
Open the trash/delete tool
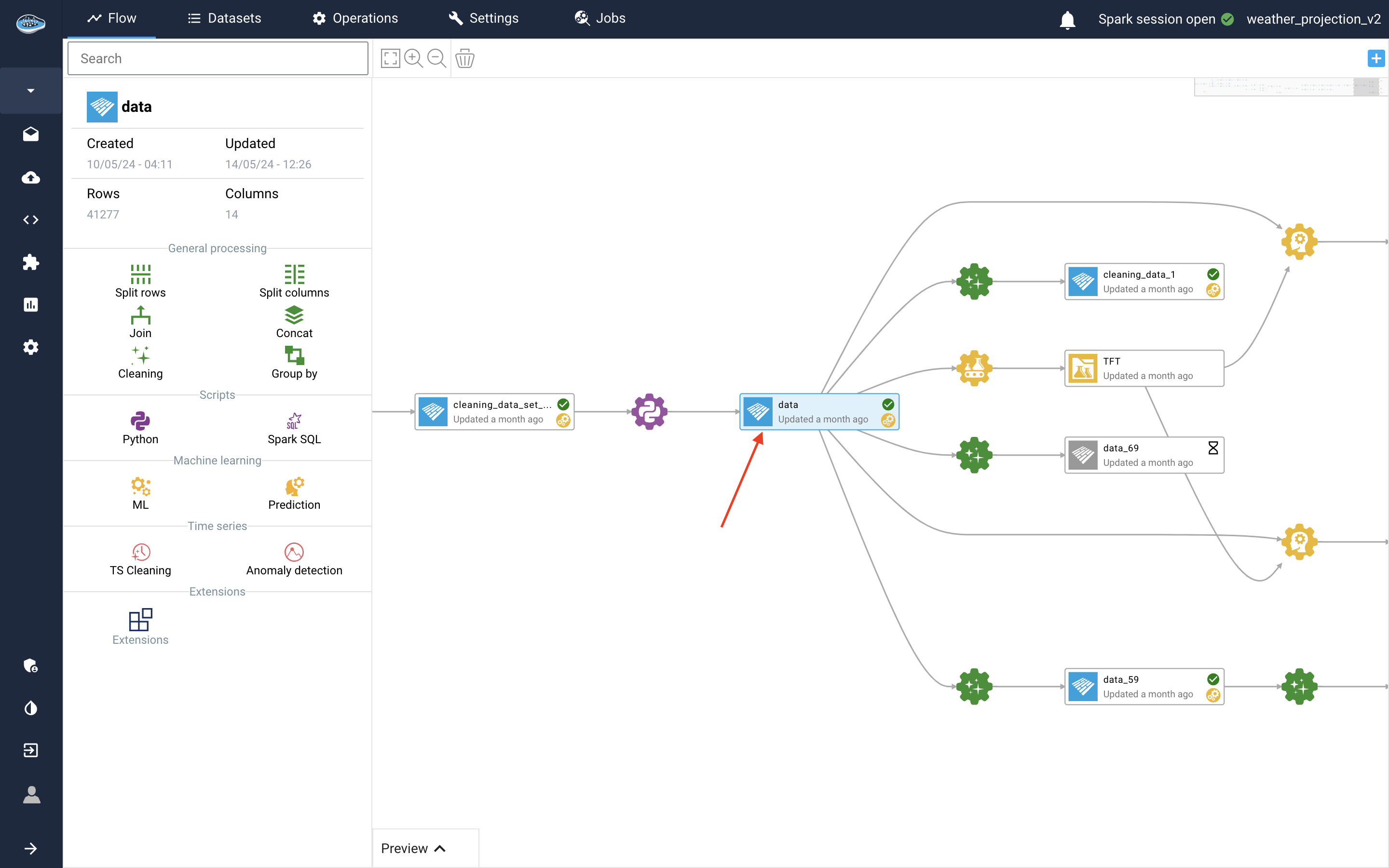tap(464, 58)
